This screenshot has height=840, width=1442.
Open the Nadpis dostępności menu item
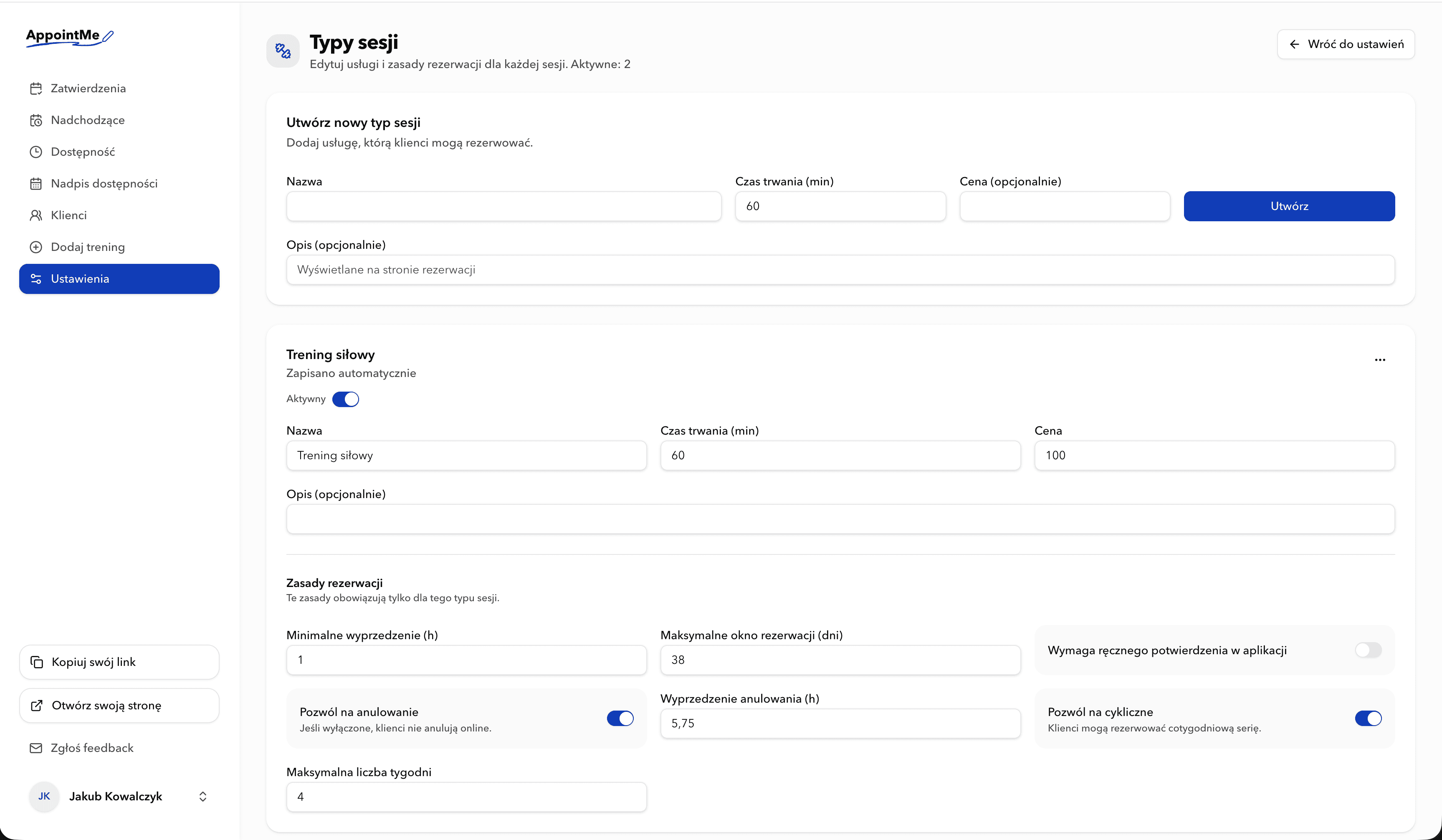click(x=104, y=184)
